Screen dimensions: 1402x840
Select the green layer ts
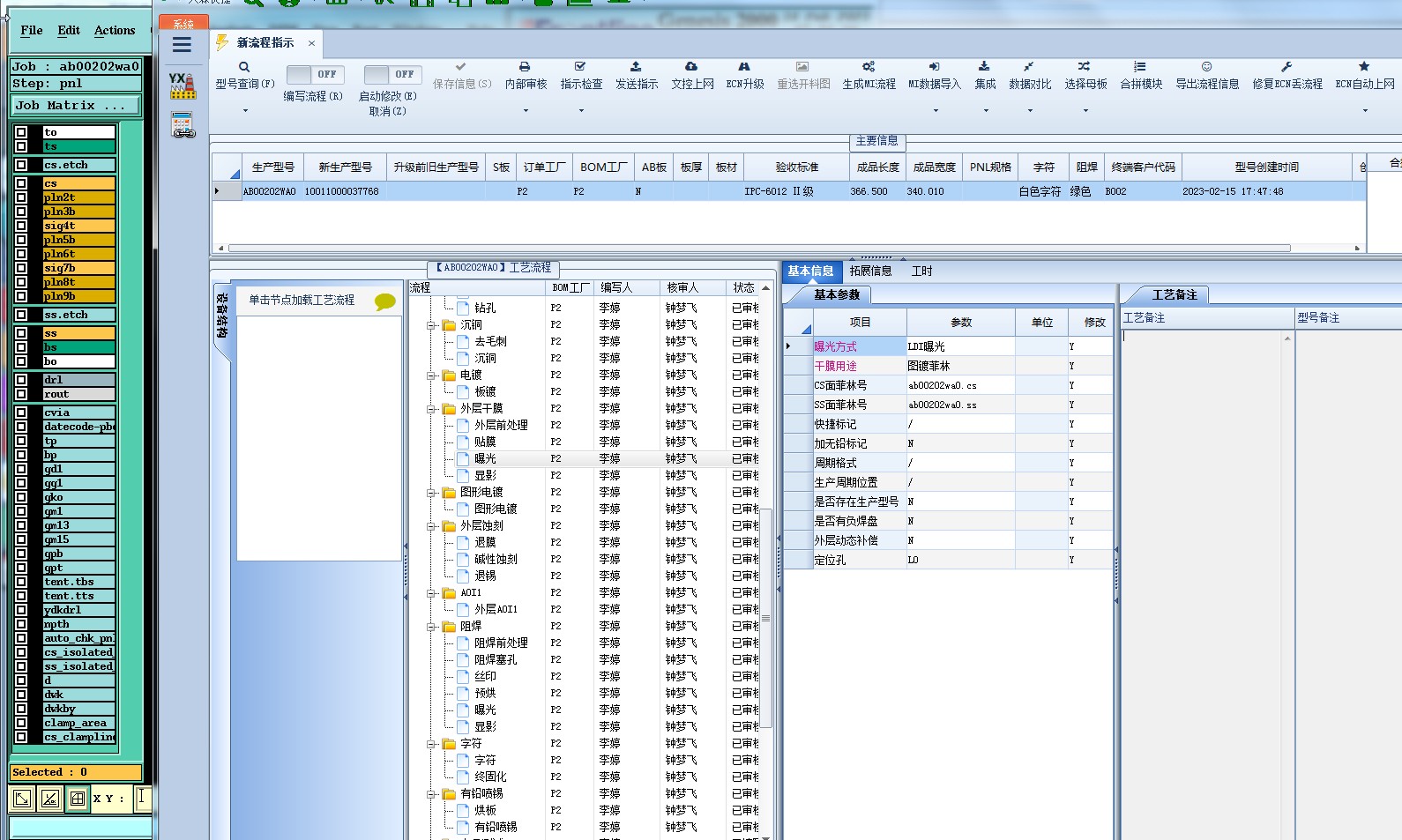(78, 146)
